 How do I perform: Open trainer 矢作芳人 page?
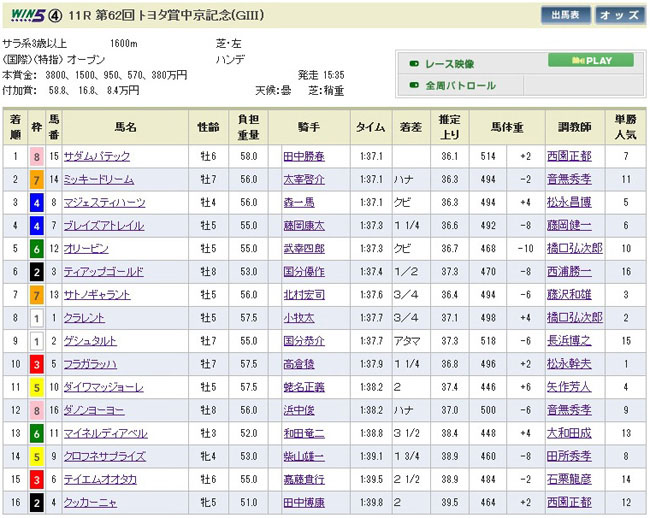click(568, 386)
